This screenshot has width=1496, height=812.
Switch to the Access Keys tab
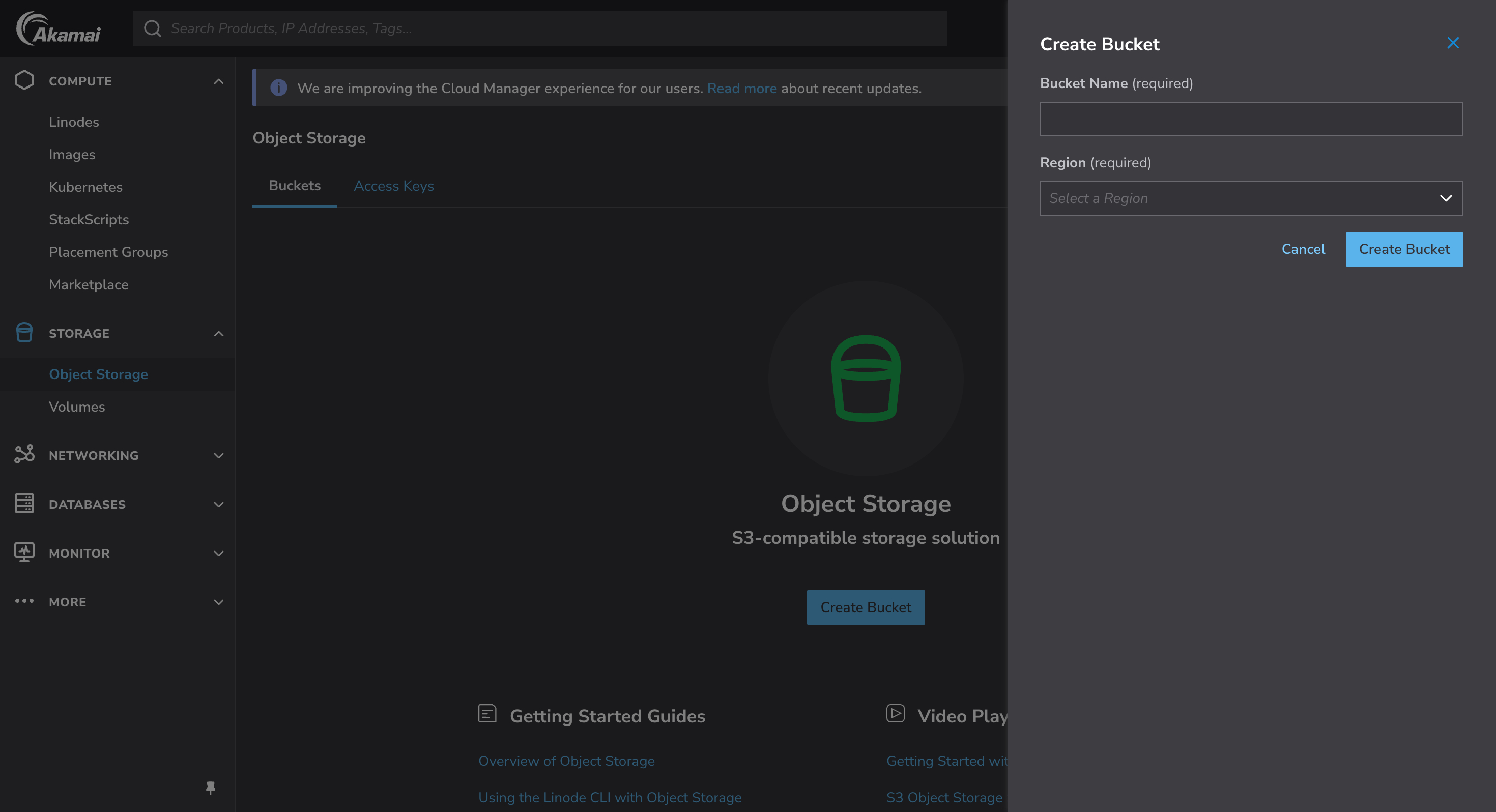point(394,185)
